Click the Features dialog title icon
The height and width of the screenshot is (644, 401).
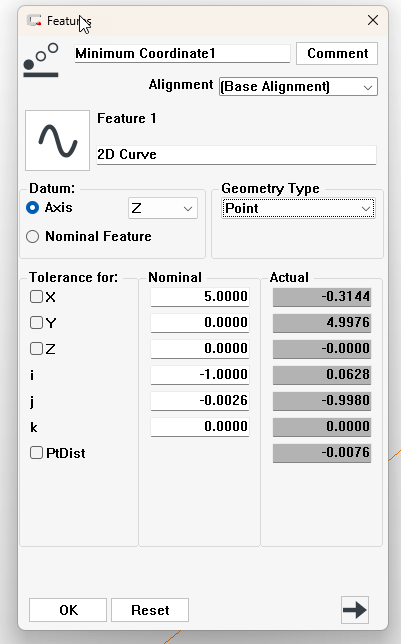(x=34, y=20)
